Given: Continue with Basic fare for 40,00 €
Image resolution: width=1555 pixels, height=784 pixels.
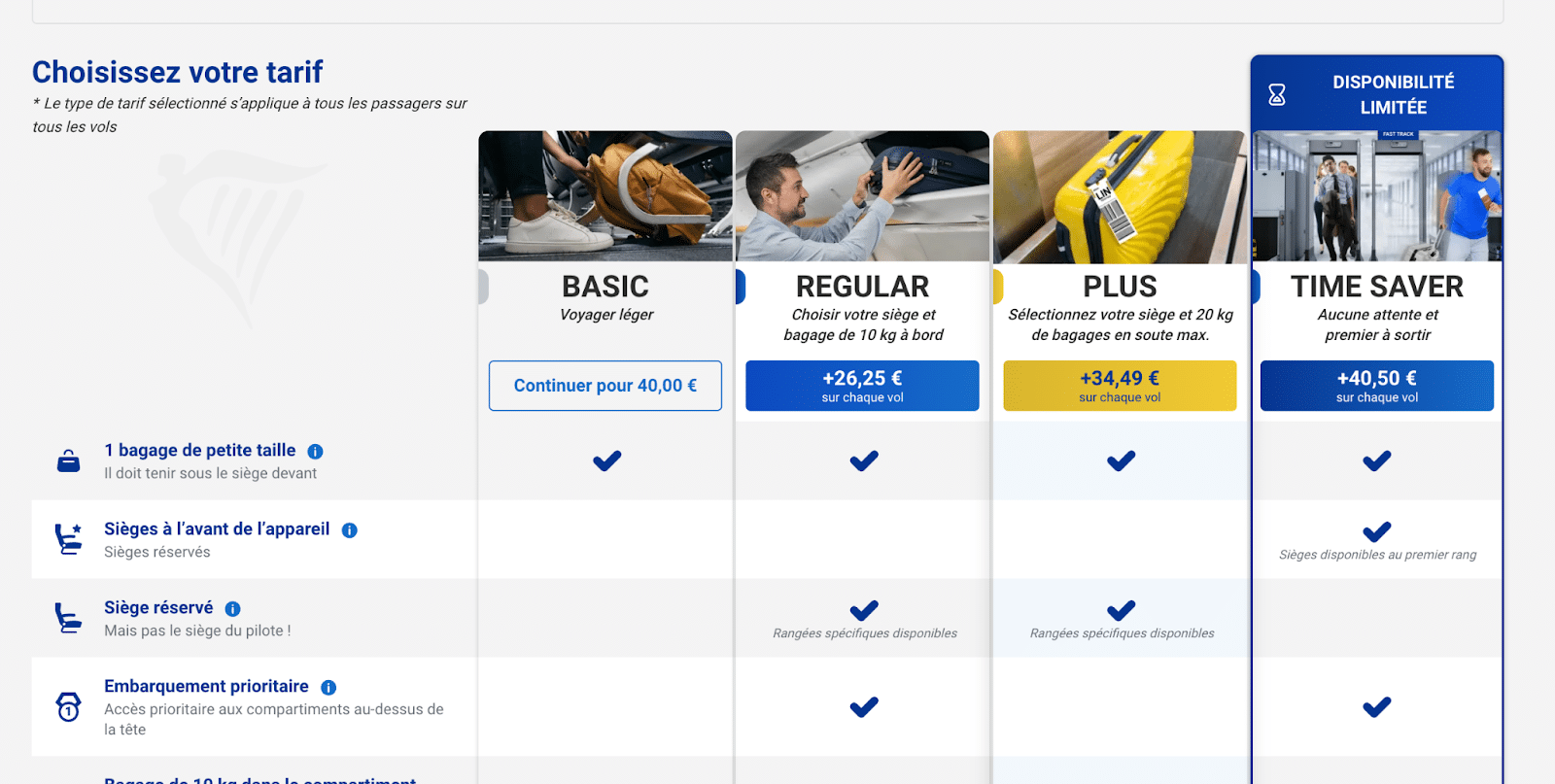Looking at the screenshot, I should [605, 386].
